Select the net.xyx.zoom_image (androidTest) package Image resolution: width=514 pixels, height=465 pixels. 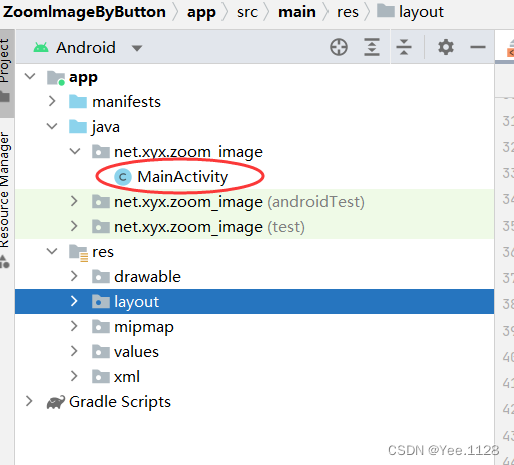click(239, 202)
